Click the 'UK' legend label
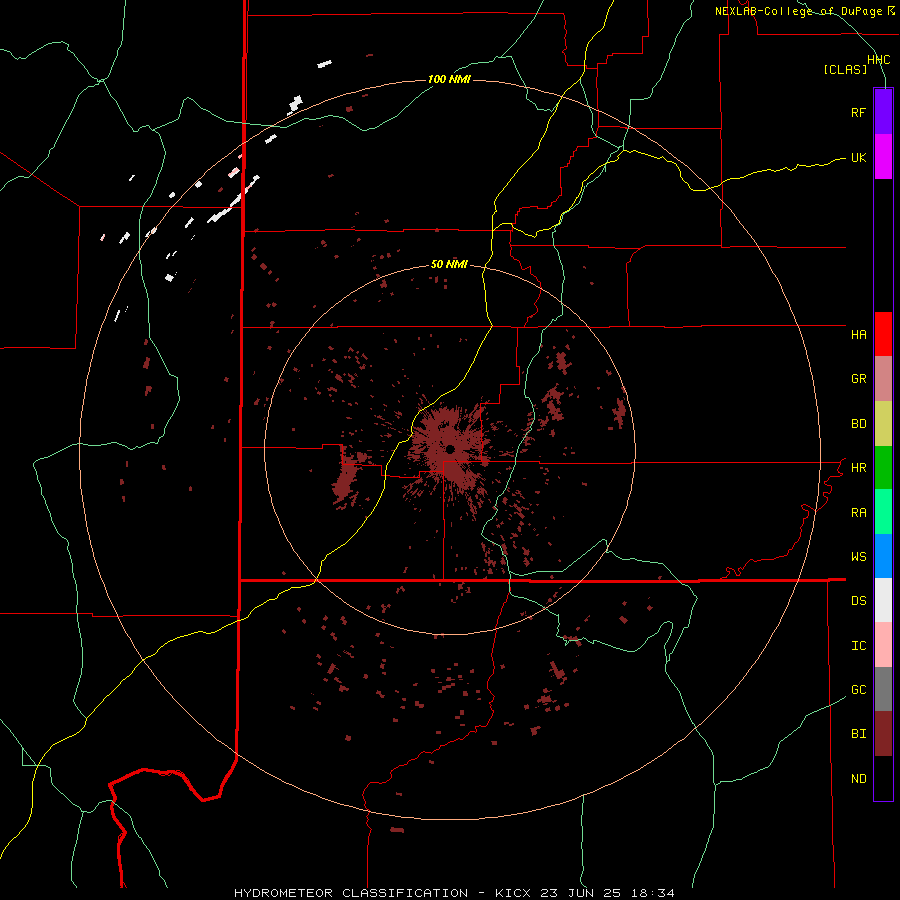 click(x=858, y=157)
